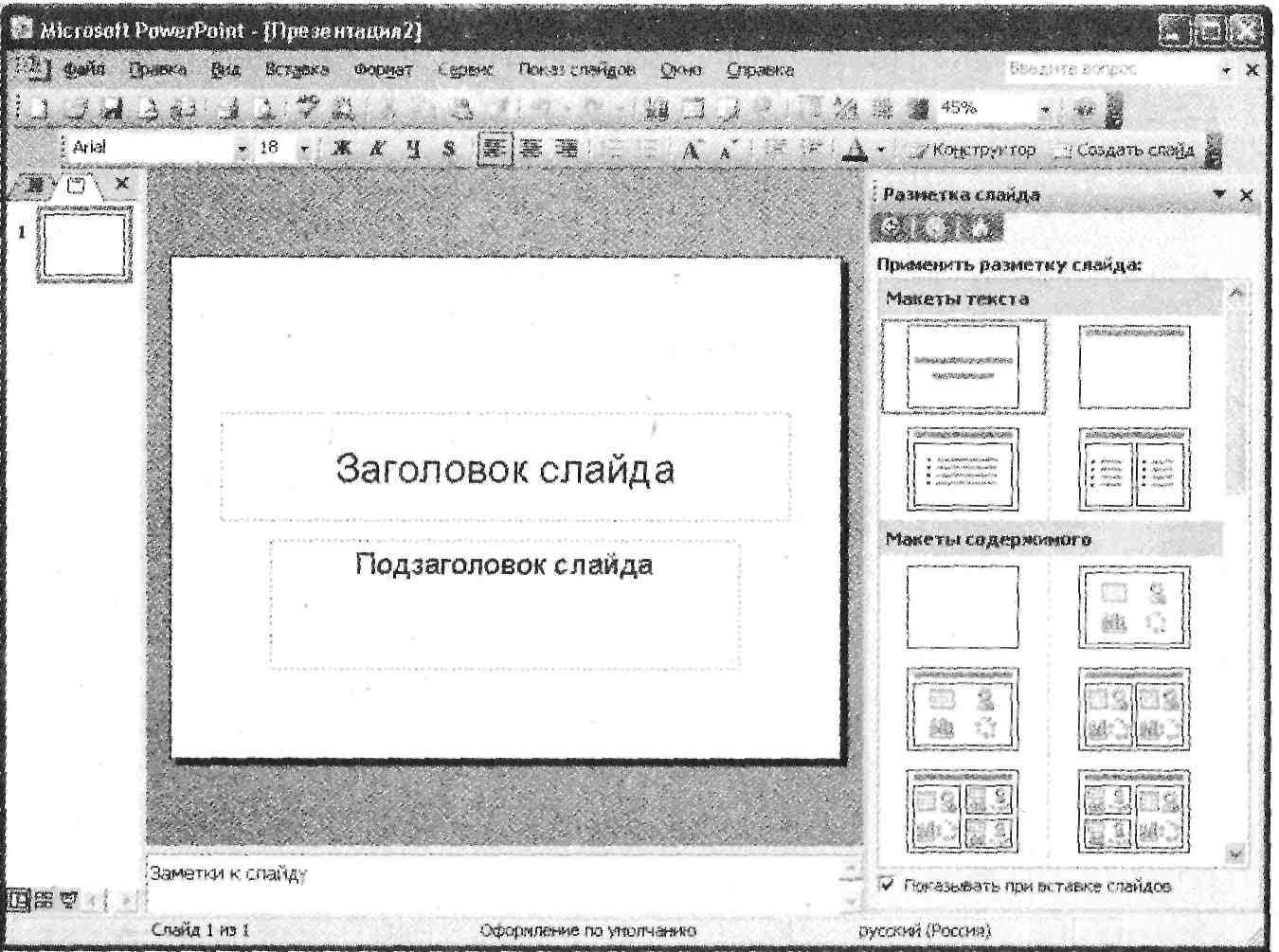1279x952 pixels.
Task: Increase font size with large A icon
Action: click(692, 150)
